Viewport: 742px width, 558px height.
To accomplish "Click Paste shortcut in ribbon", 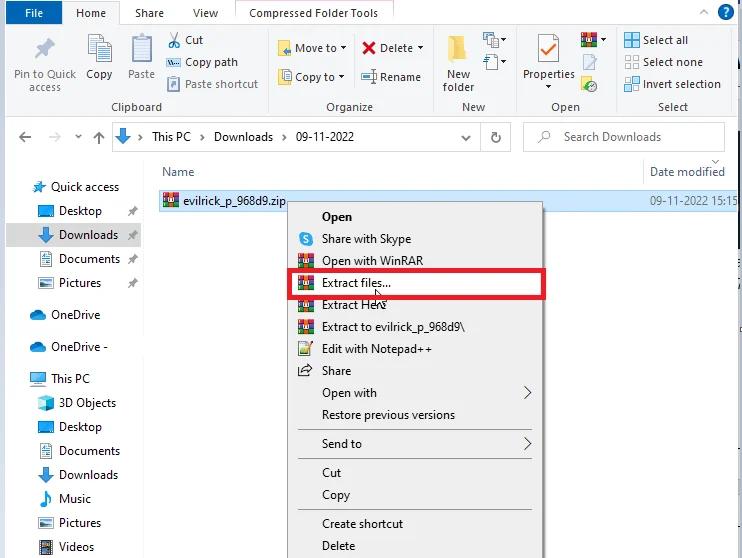I will [x=212, y=84].
